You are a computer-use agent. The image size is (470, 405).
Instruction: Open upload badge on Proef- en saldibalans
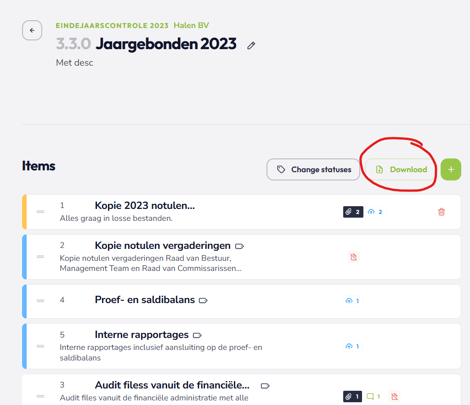353,301
